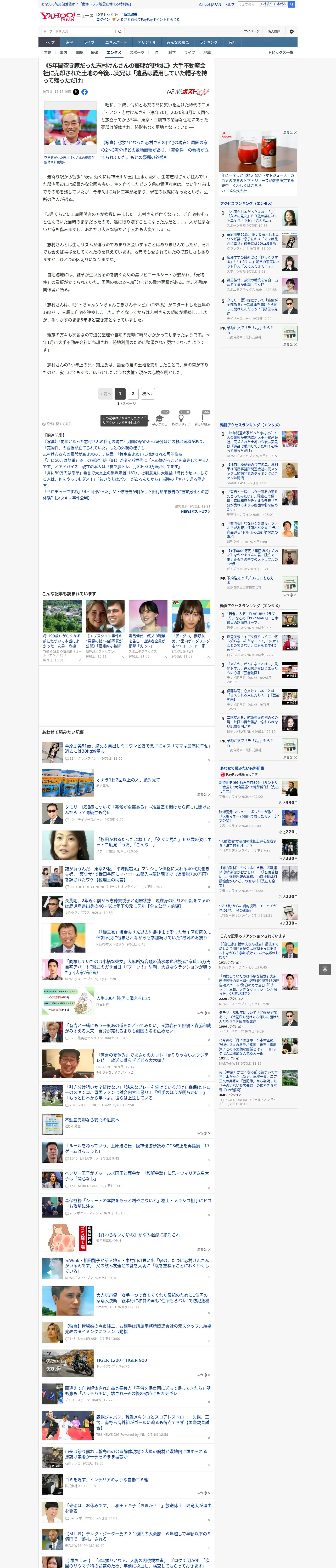
Task: Open 購入履歴
Action: pos(274,31)
